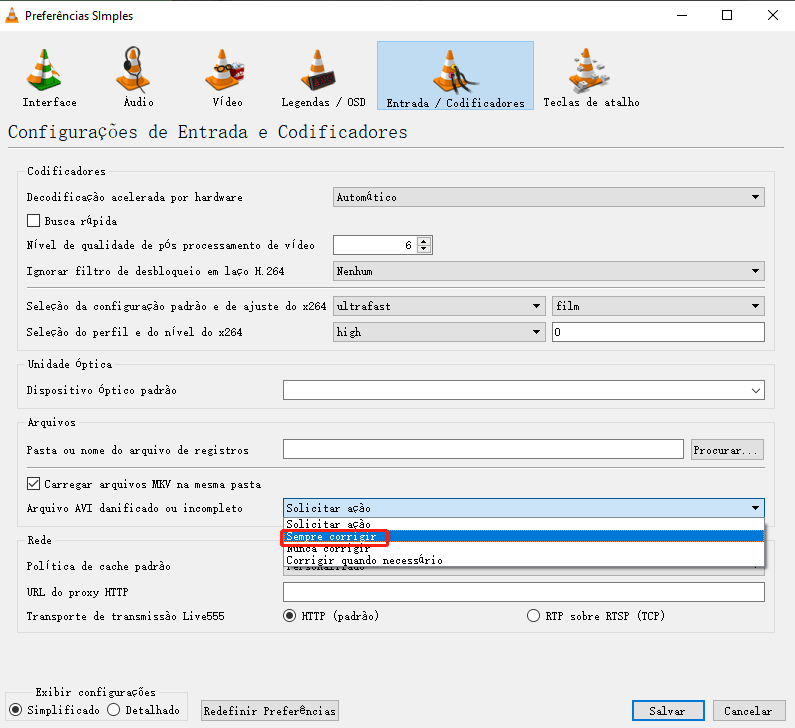Open the x264 high profile dropdown
The image size is (795, 728).
tap(439, 332)
